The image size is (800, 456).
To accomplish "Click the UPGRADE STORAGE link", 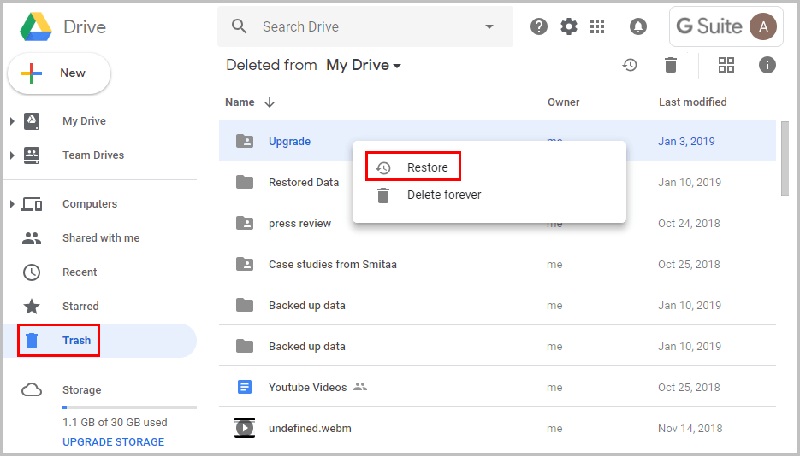I will tap(113, 442).
